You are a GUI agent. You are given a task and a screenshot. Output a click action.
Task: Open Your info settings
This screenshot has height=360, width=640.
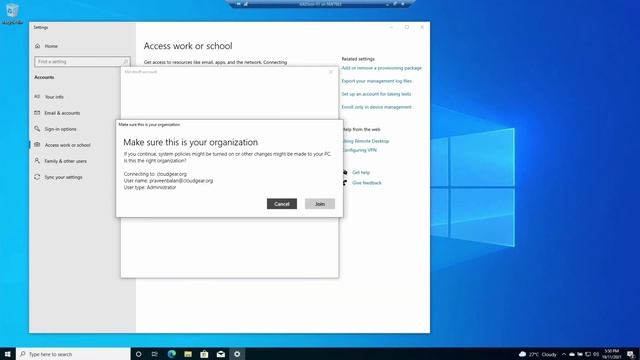click(x=54, y=97)
